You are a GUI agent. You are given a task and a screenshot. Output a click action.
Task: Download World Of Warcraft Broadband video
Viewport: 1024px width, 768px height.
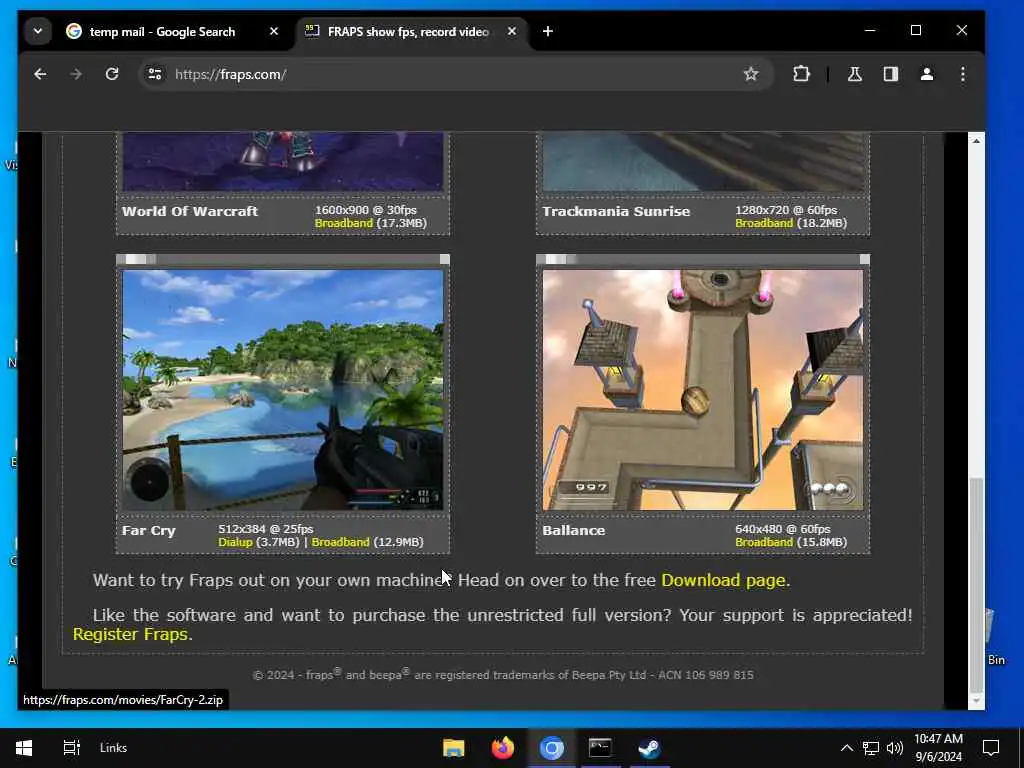344,223
